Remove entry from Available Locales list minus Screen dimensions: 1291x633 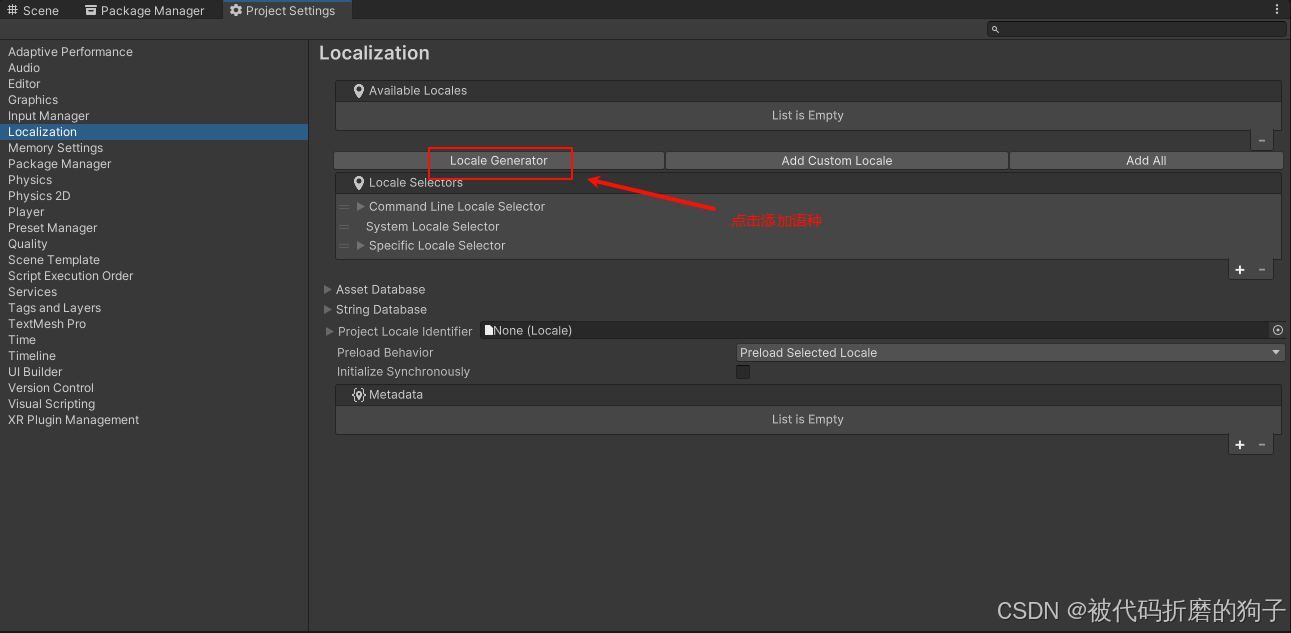click(1262, 141)
